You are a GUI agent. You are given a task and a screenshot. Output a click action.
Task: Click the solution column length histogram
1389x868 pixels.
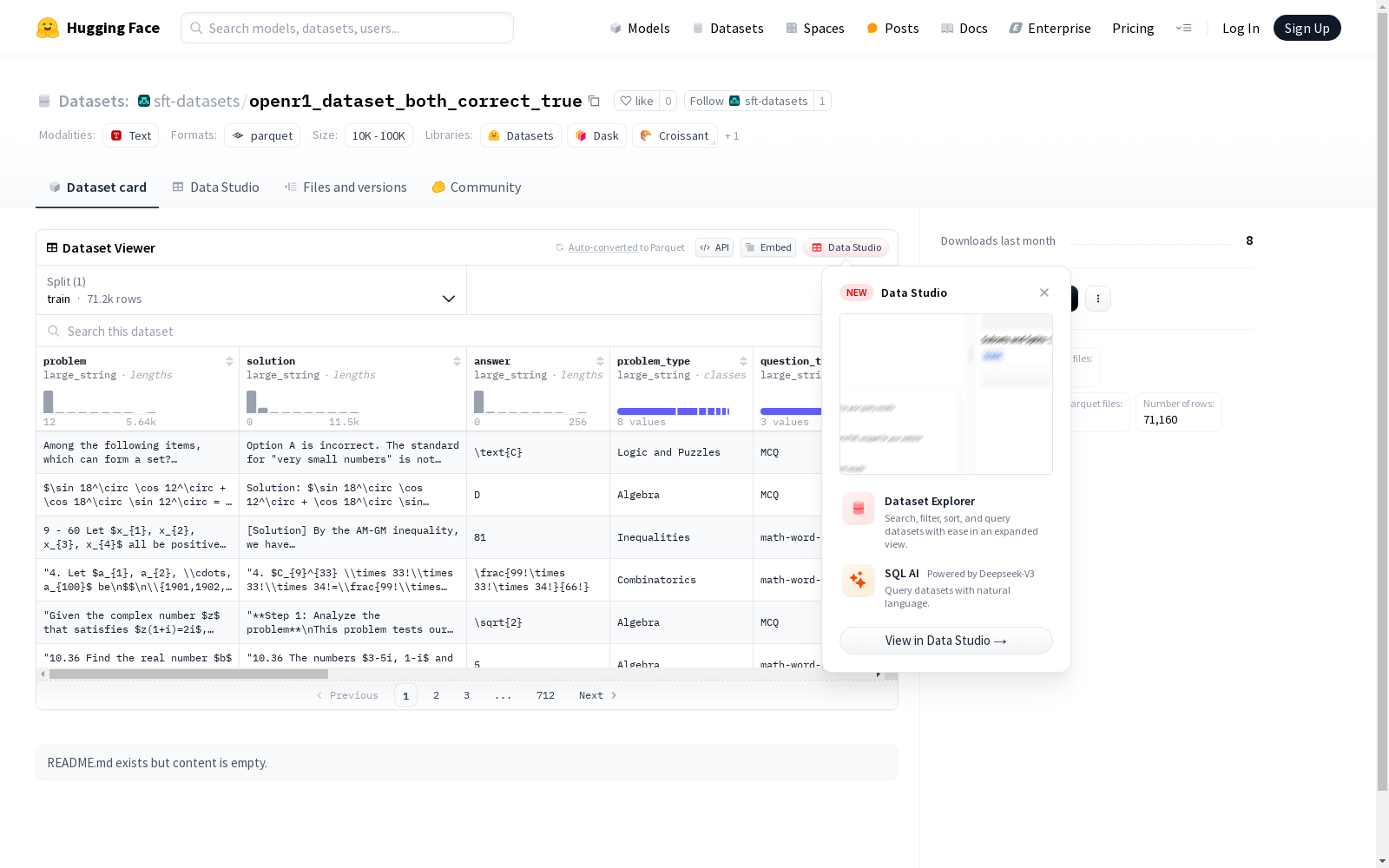click(x=303, y=402)
